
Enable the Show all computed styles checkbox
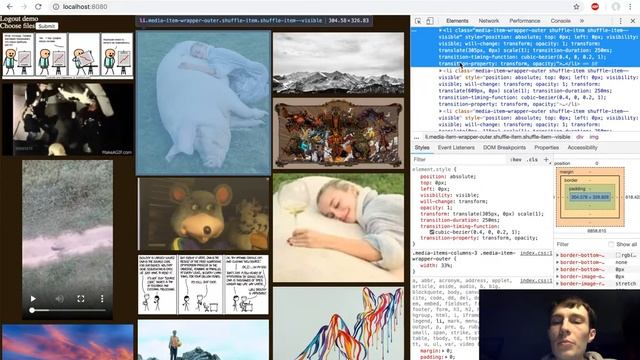(611, 244)
